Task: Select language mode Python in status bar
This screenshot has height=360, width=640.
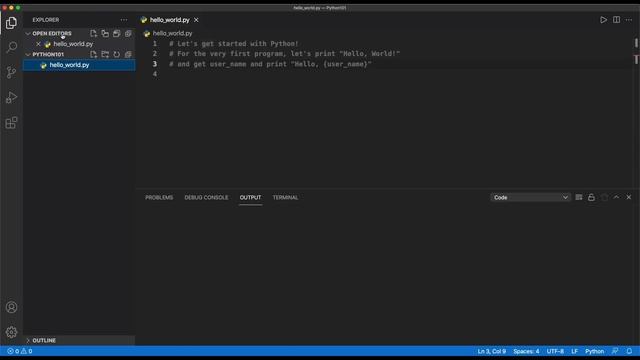Action: (594, 351)
